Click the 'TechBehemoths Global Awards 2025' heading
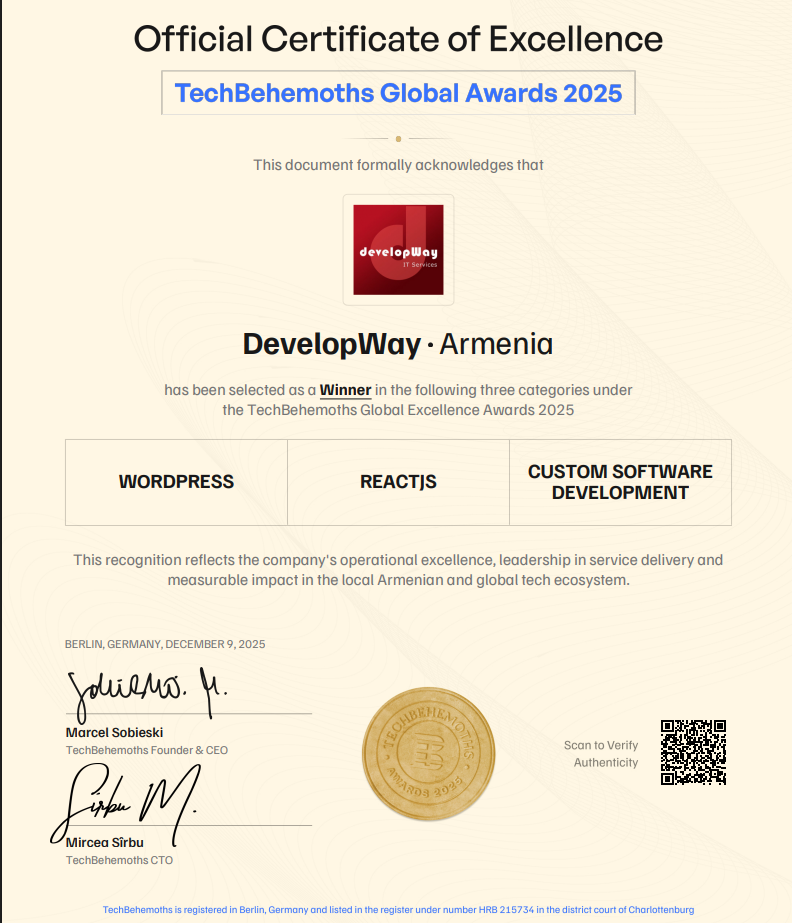 click(x=399, y=93)
